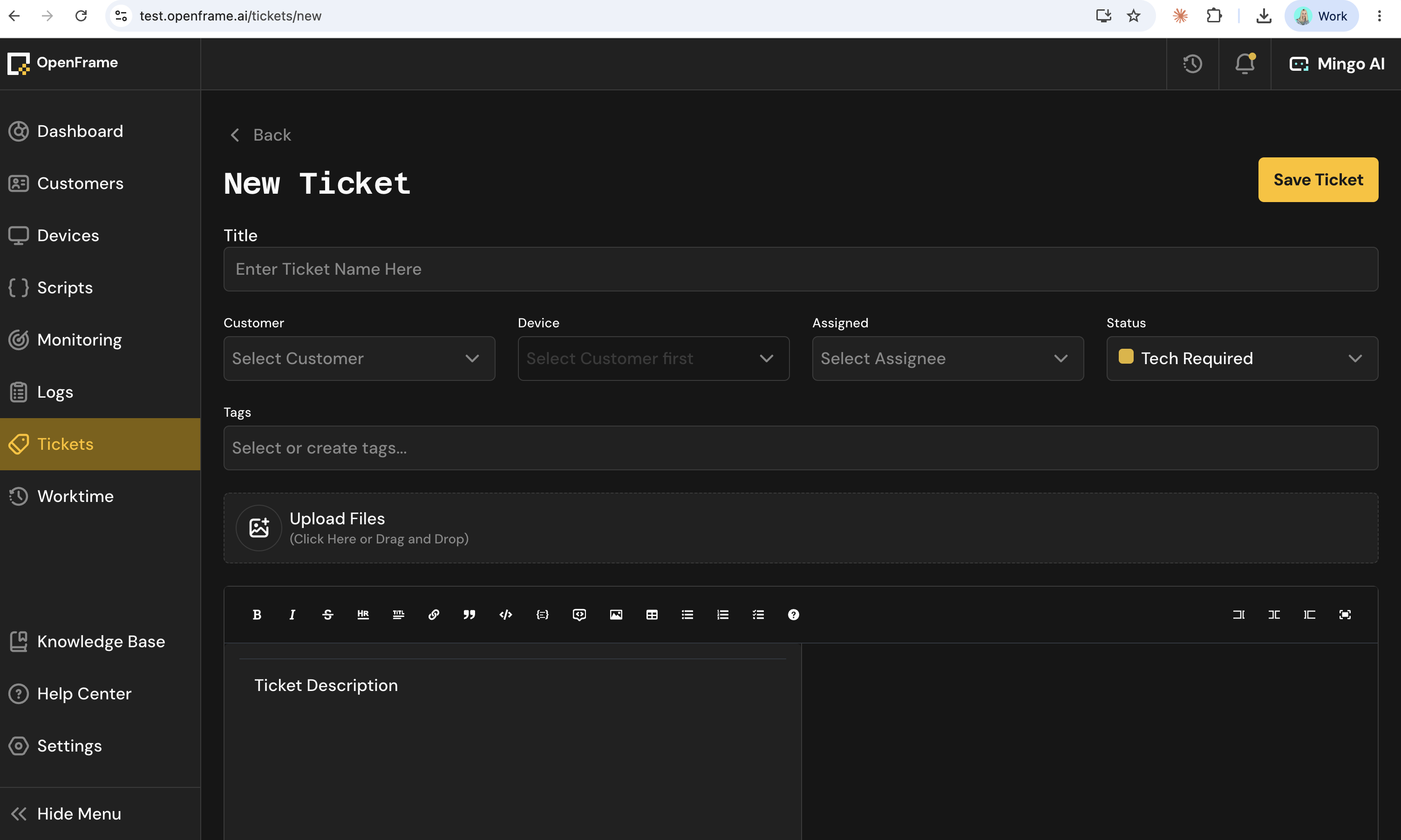The image size is (1401, 840).
Task: Switch to preview-only view with the third layout icon
Action: tap(1309, 615)
